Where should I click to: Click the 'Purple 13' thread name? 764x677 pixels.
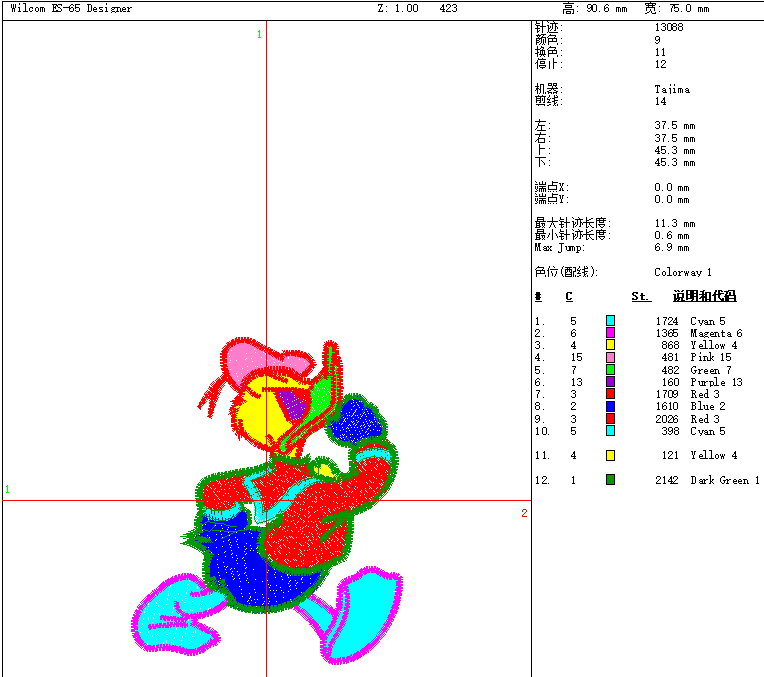point(716,382)
